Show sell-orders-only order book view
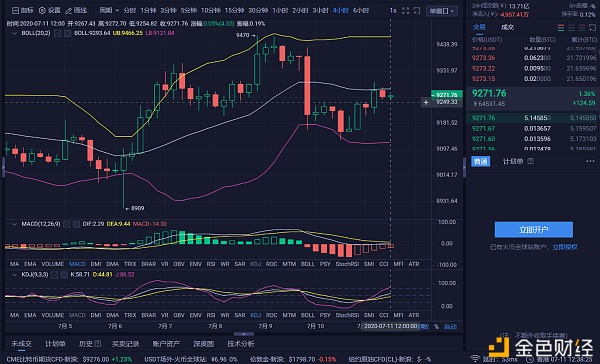 (582, 28)
